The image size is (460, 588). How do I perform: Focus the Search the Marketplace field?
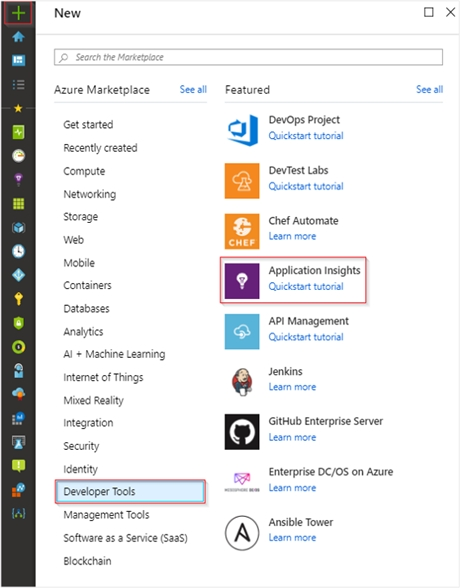(x=248, y=57)
